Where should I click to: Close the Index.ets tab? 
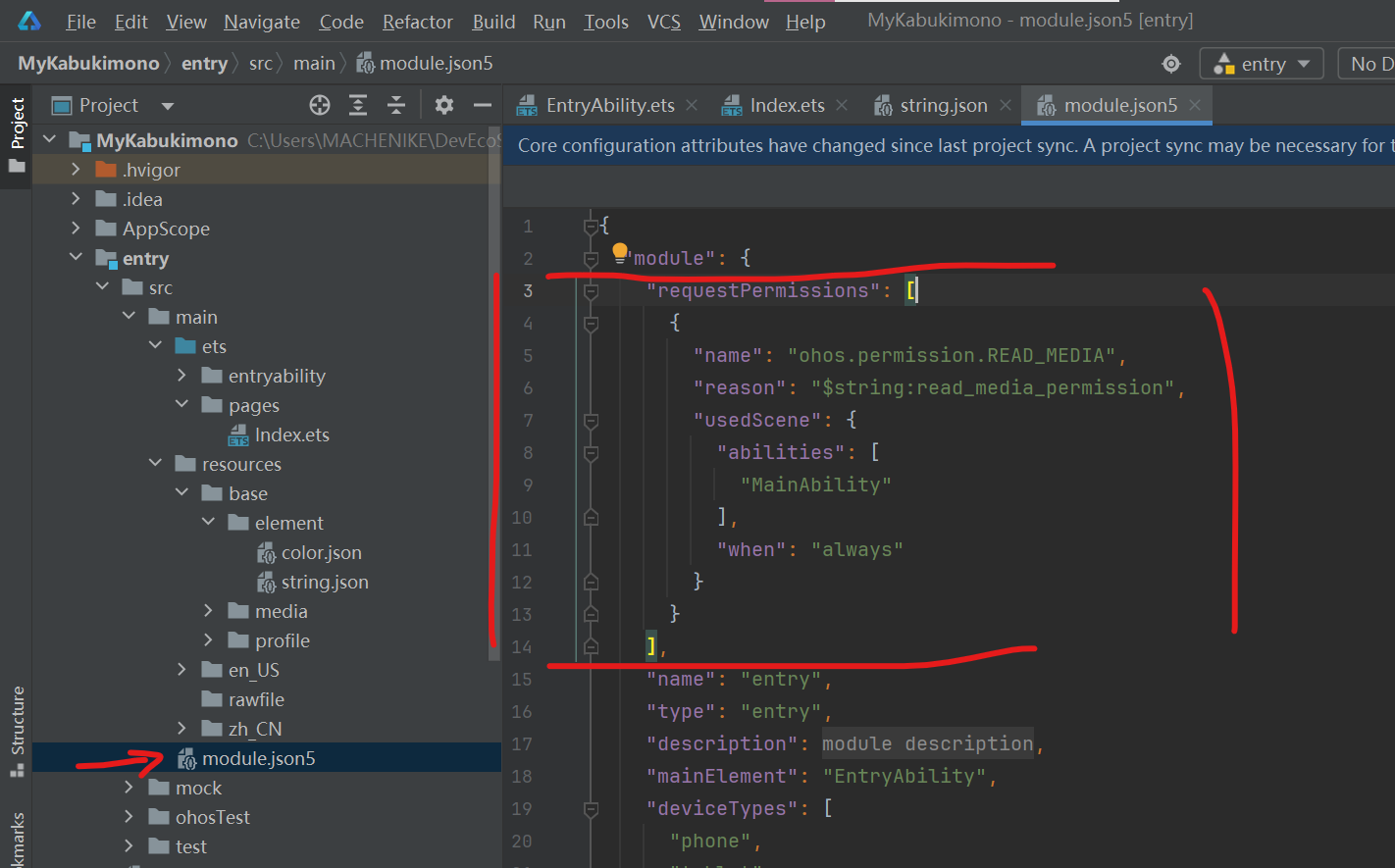click(842, 105)
